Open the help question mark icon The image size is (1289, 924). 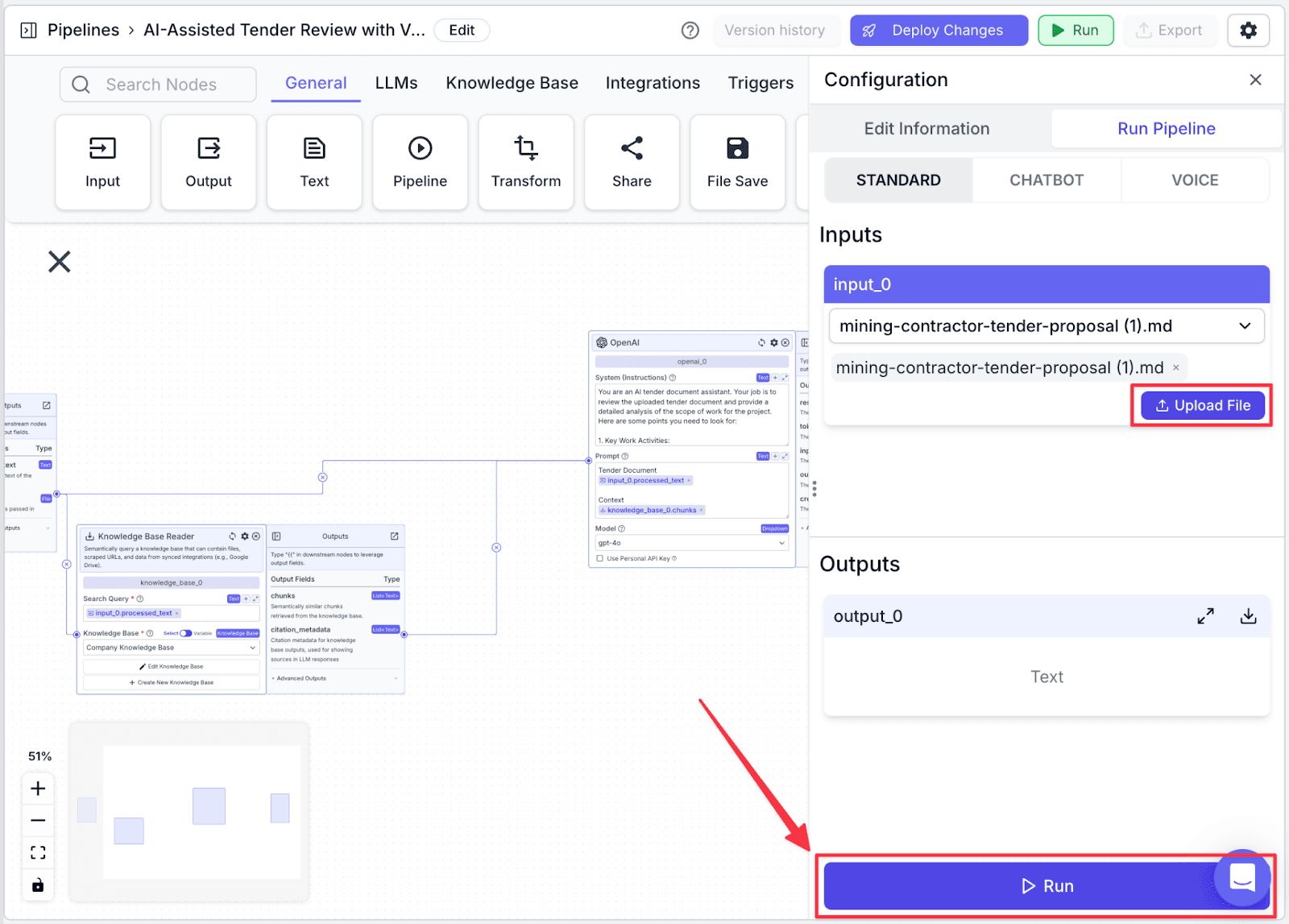690,31
